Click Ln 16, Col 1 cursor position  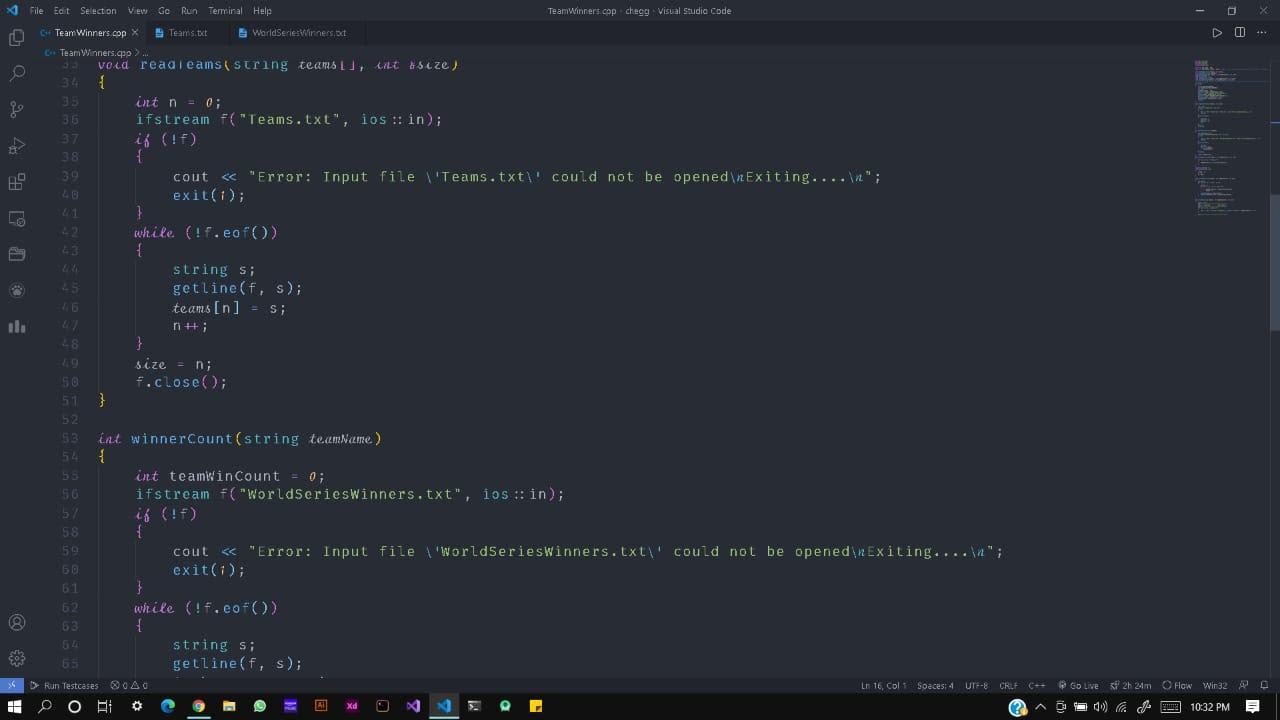[883, 685]
